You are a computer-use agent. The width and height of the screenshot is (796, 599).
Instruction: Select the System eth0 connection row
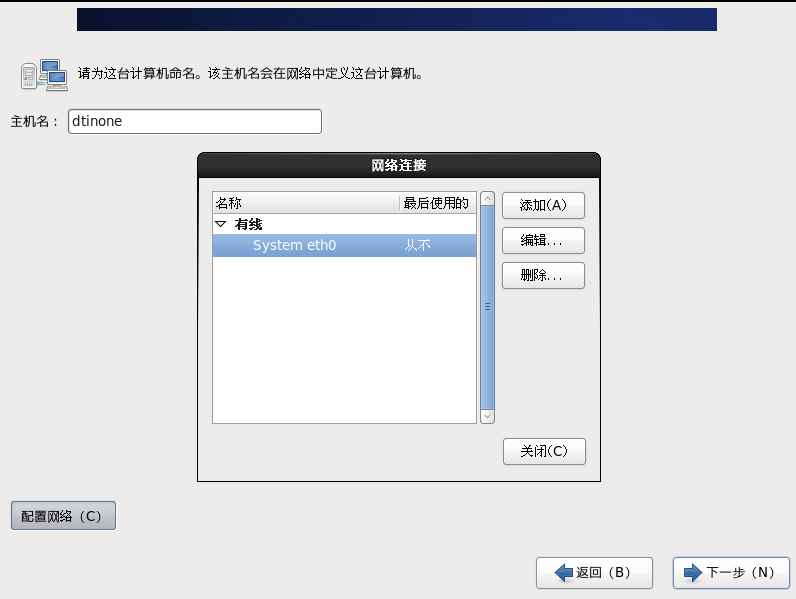pyautogui.click(x=344, y=245)
